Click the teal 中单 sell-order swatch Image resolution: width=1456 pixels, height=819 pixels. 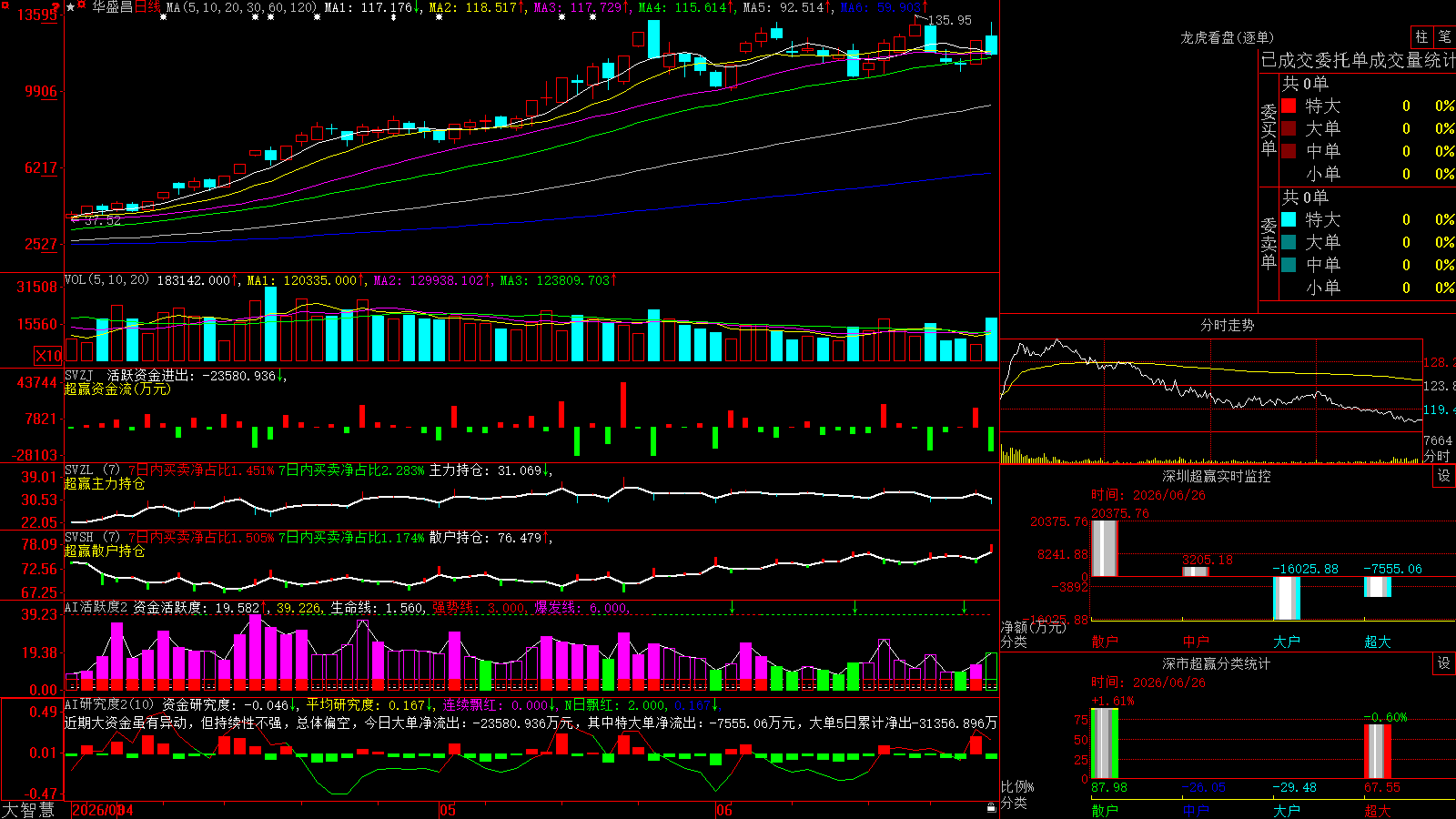click(1289, 265)
